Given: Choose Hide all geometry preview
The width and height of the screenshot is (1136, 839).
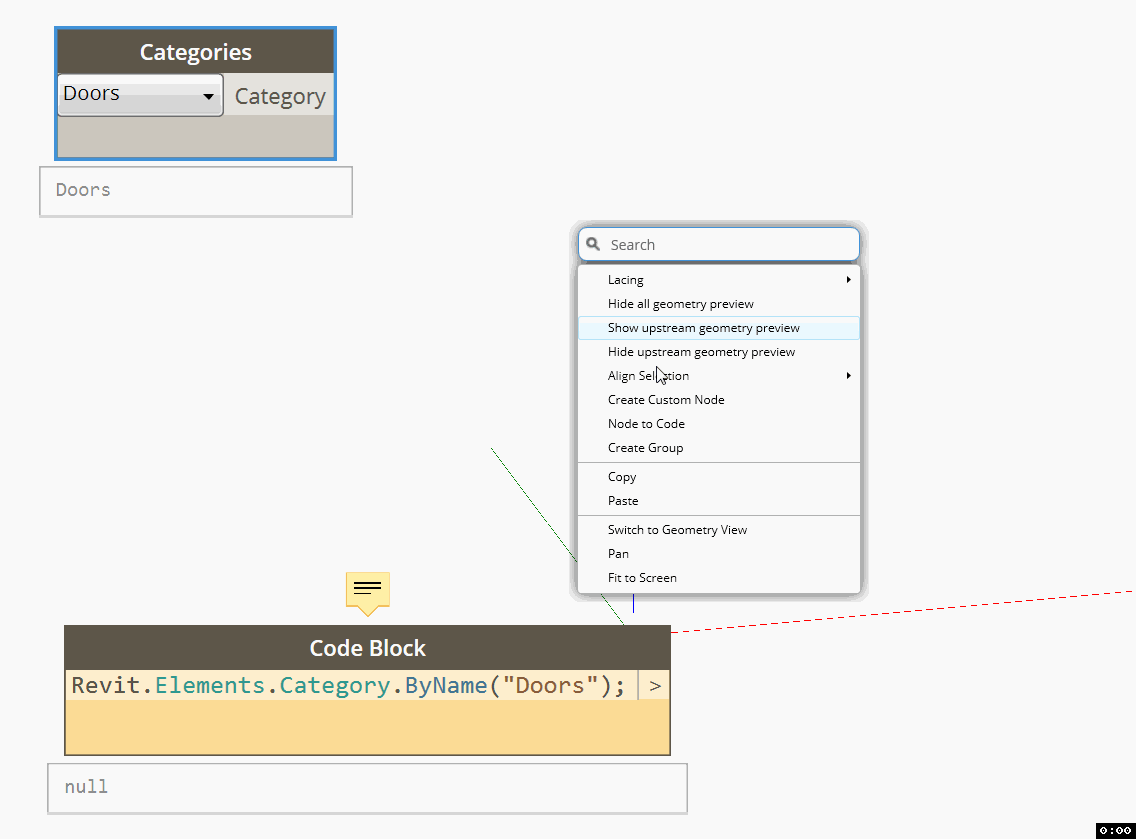Looking at the screenshot, I should tap(680, 303).
